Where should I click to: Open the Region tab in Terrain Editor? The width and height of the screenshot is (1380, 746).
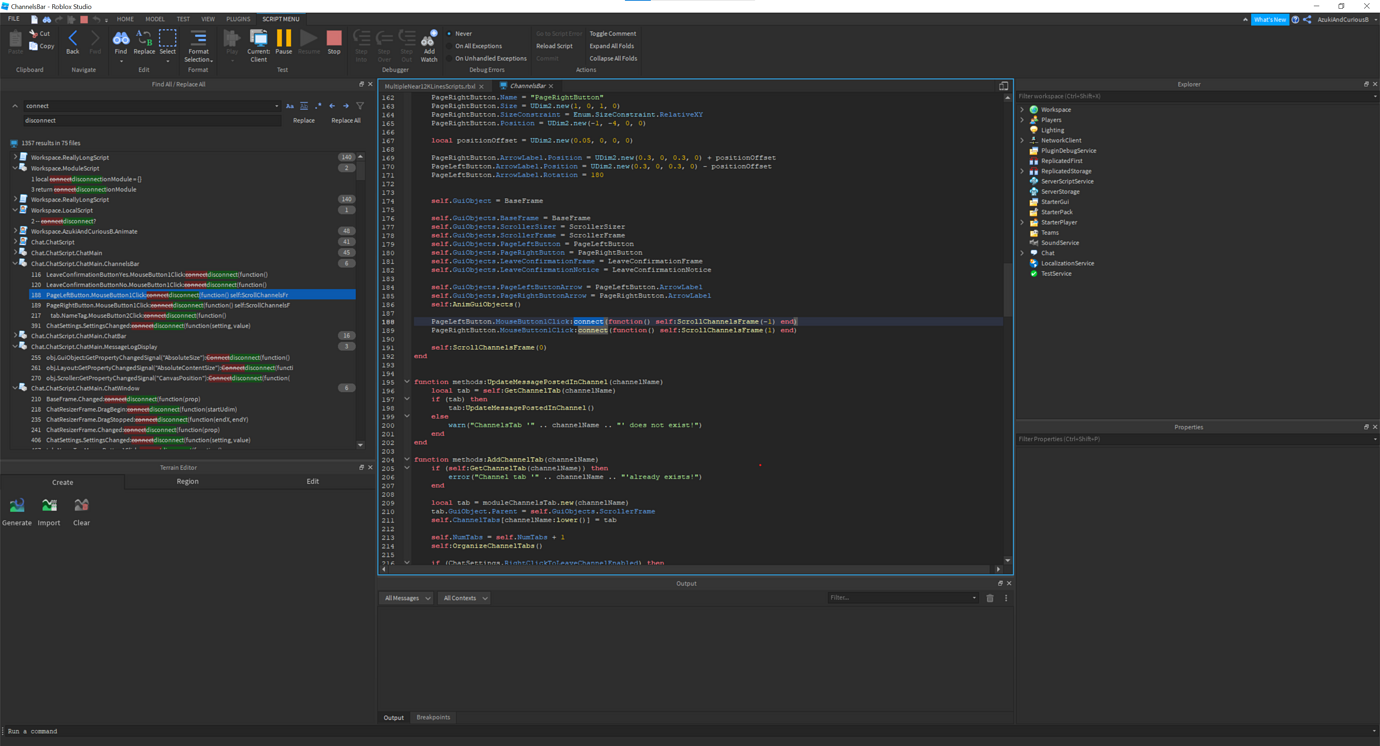point(187,481)
